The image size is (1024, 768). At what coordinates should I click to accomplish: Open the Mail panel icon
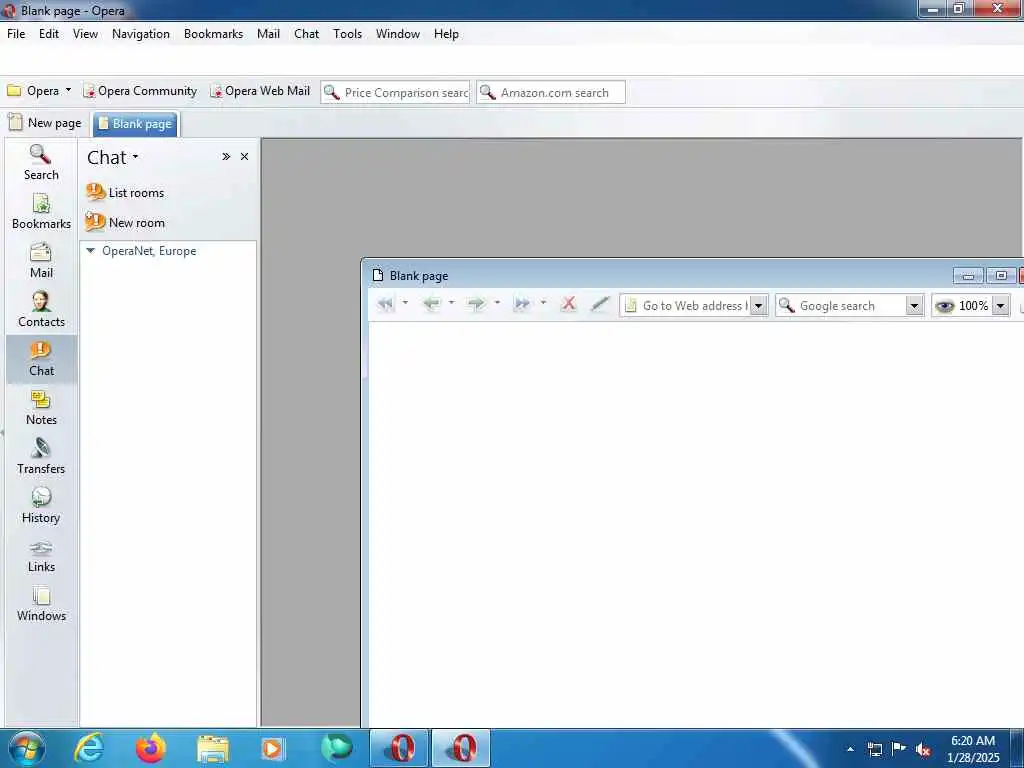click(x=40, y=261)
